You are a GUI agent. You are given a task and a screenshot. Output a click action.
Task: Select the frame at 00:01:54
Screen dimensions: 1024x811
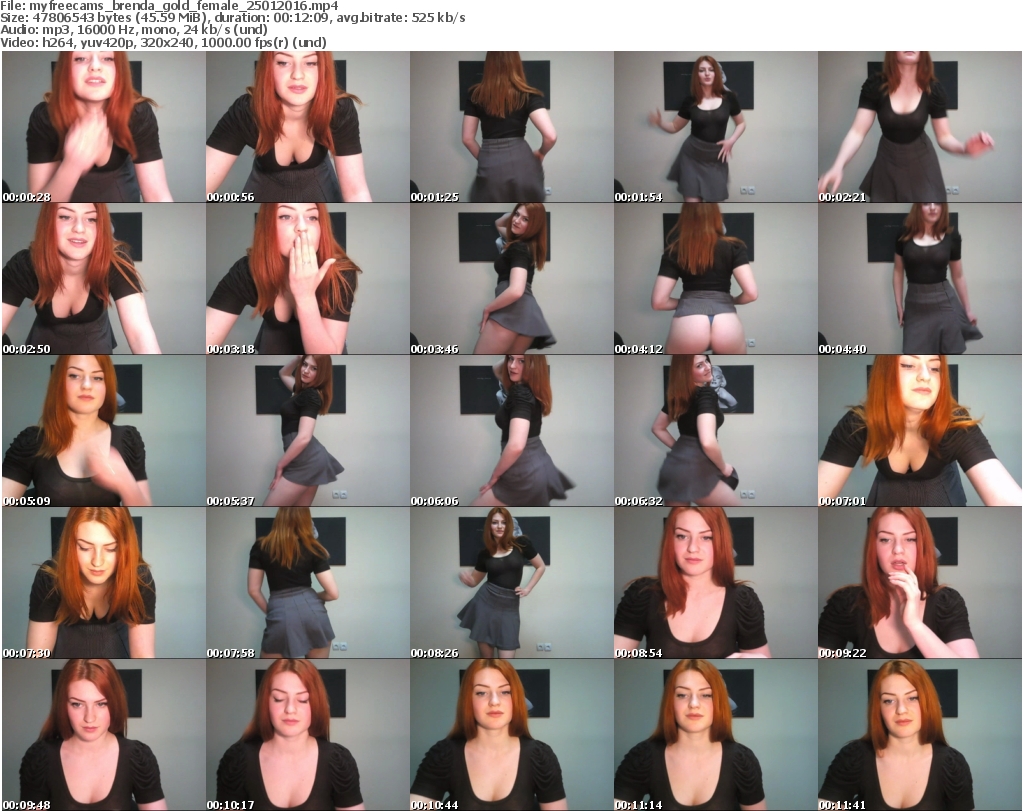coord(715,127)
